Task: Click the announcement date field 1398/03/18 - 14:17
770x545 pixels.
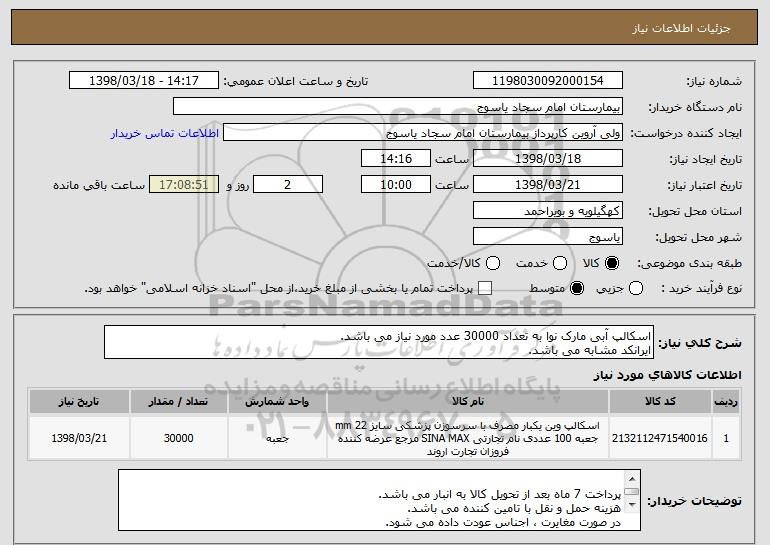Action: pos(144,81)
